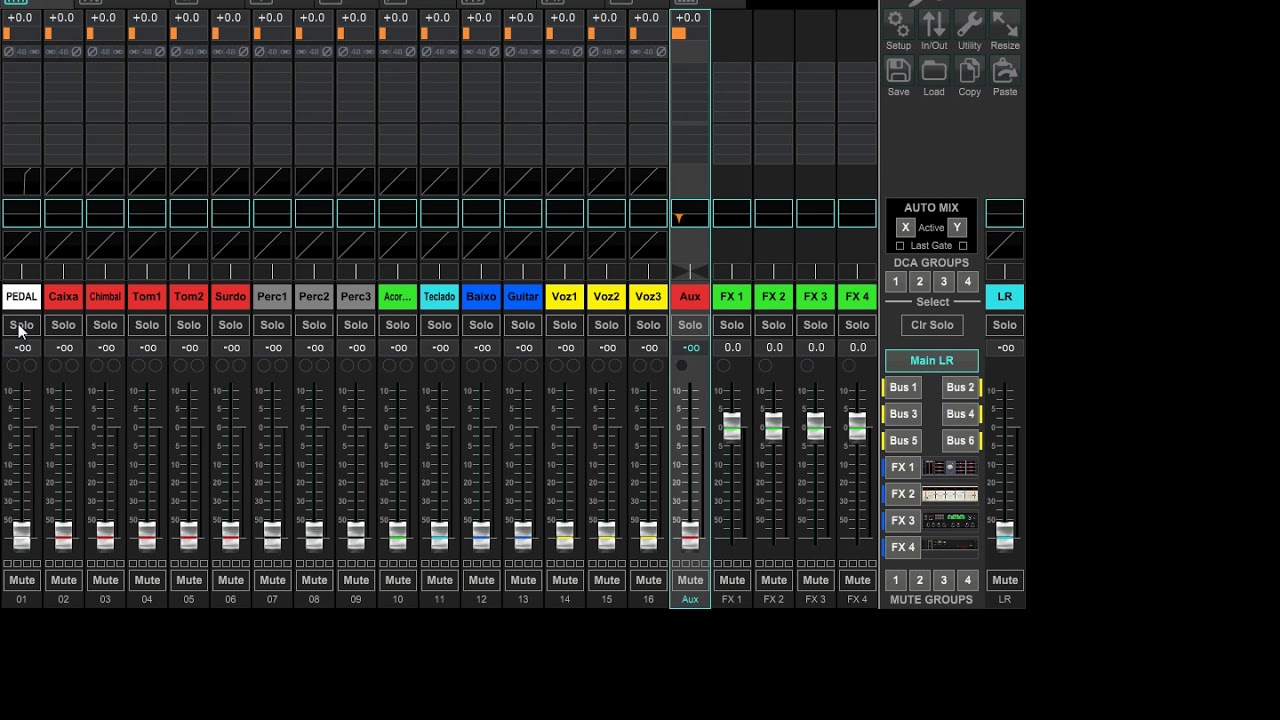The width and height of the screenshot is (1280, 720).
Task: Mute the LR main strip
Action: coord(1004,580)
